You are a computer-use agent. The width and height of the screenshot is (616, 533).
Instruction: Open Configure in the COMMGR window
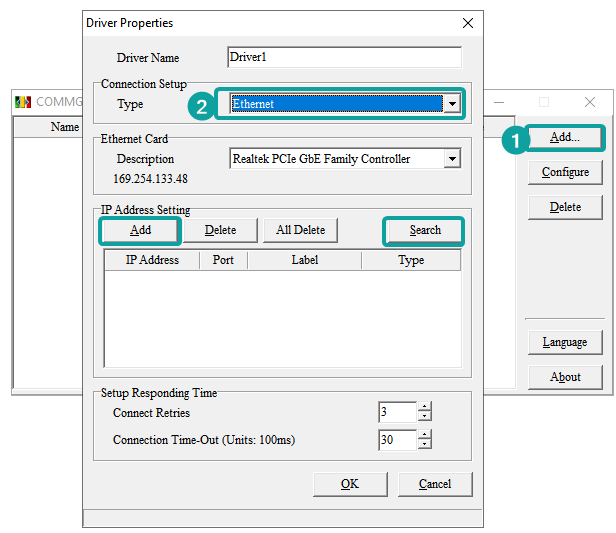(565, 172)
